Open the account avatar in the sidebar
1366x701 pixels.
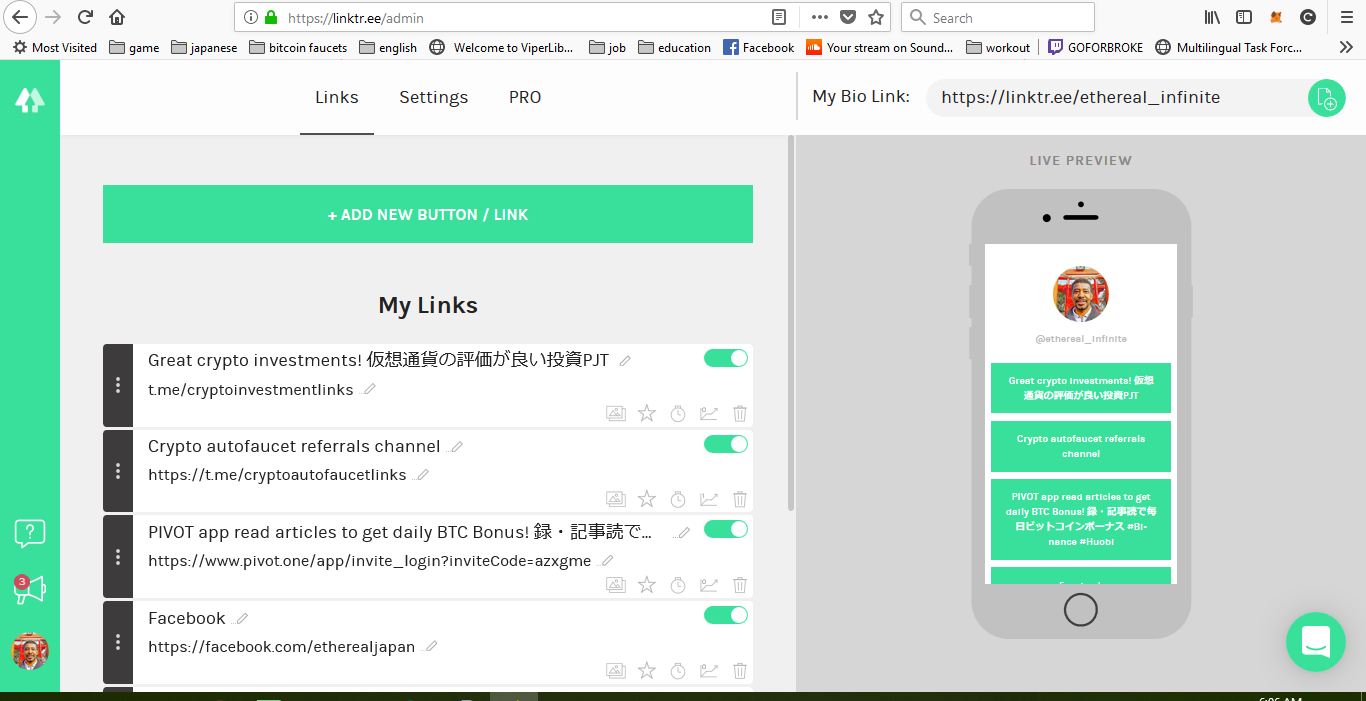point(30,651)
